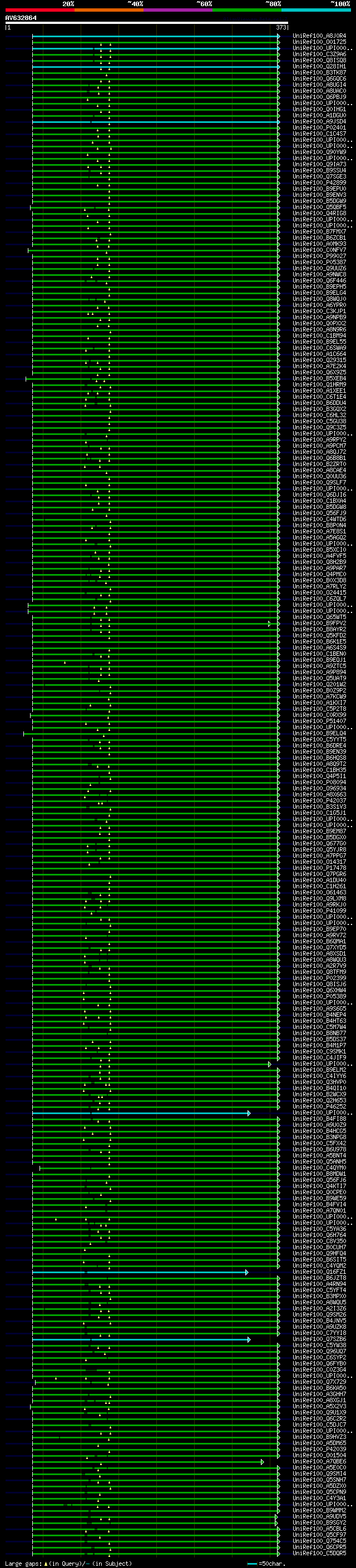Select hit label UniRef100_P05387

pos(319,263)
